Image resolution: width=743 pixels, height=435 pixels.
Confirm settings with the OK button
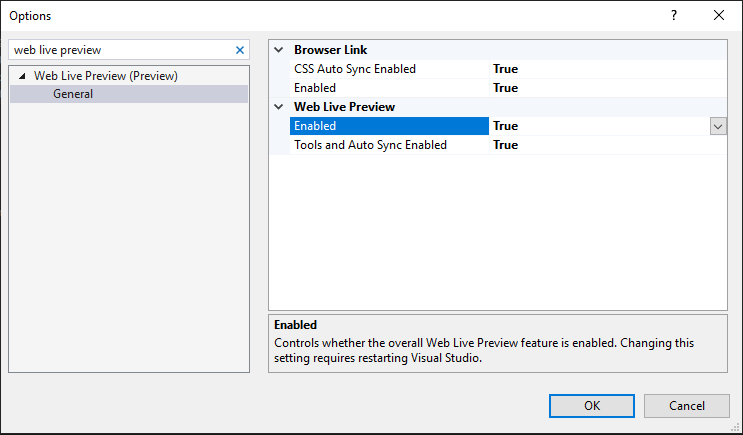point(592,406)
